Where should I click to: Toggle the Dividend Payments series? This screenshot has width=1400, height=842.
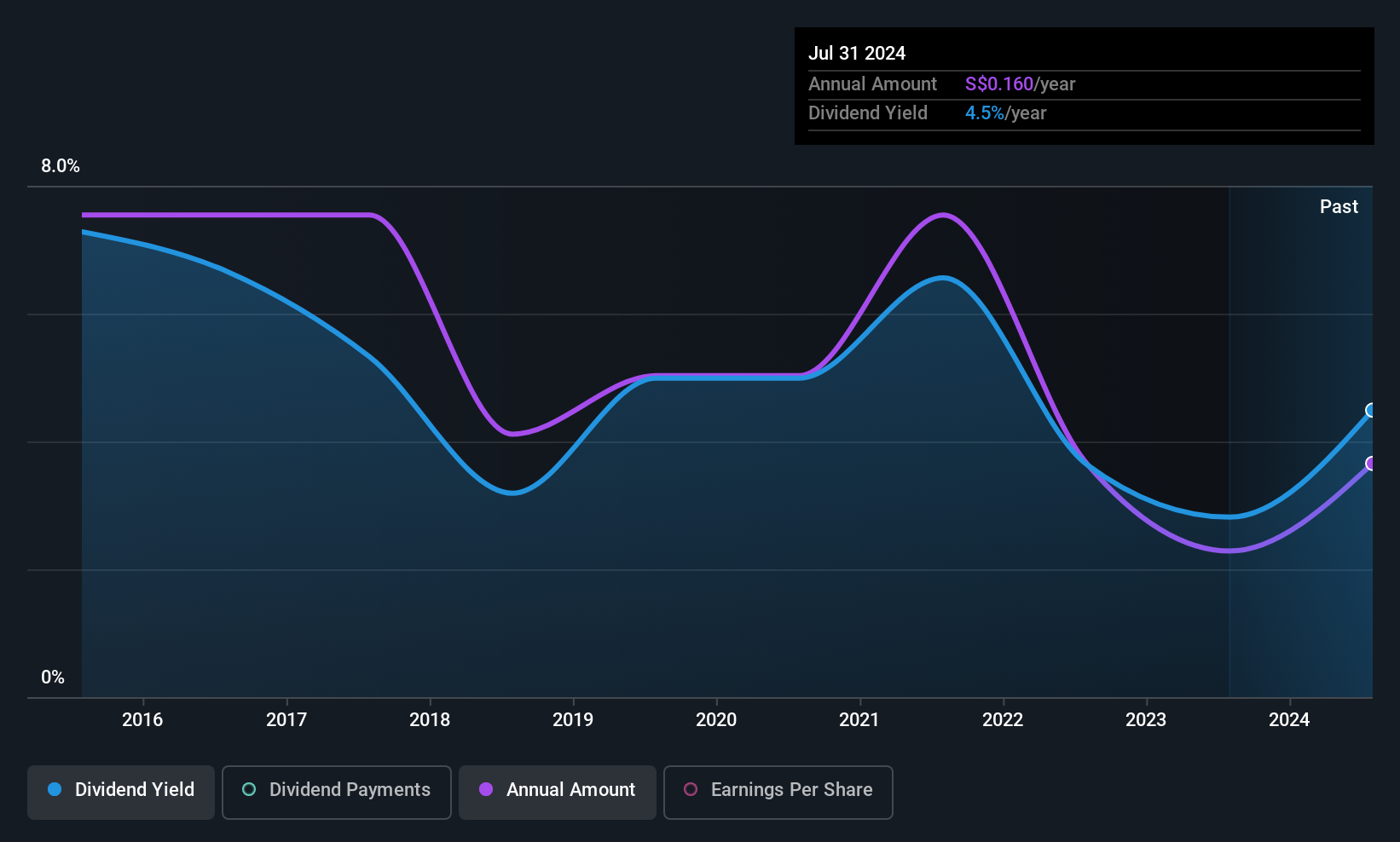pos(336,792)
